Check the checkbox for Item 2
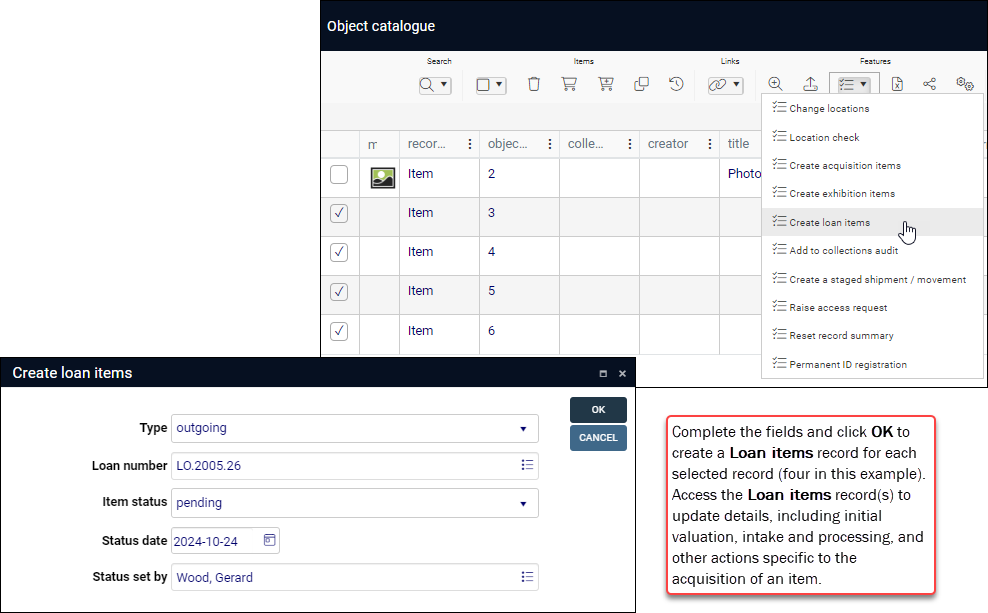The height and width of the screenshot is (613, 988). click(x=338, y=173)
